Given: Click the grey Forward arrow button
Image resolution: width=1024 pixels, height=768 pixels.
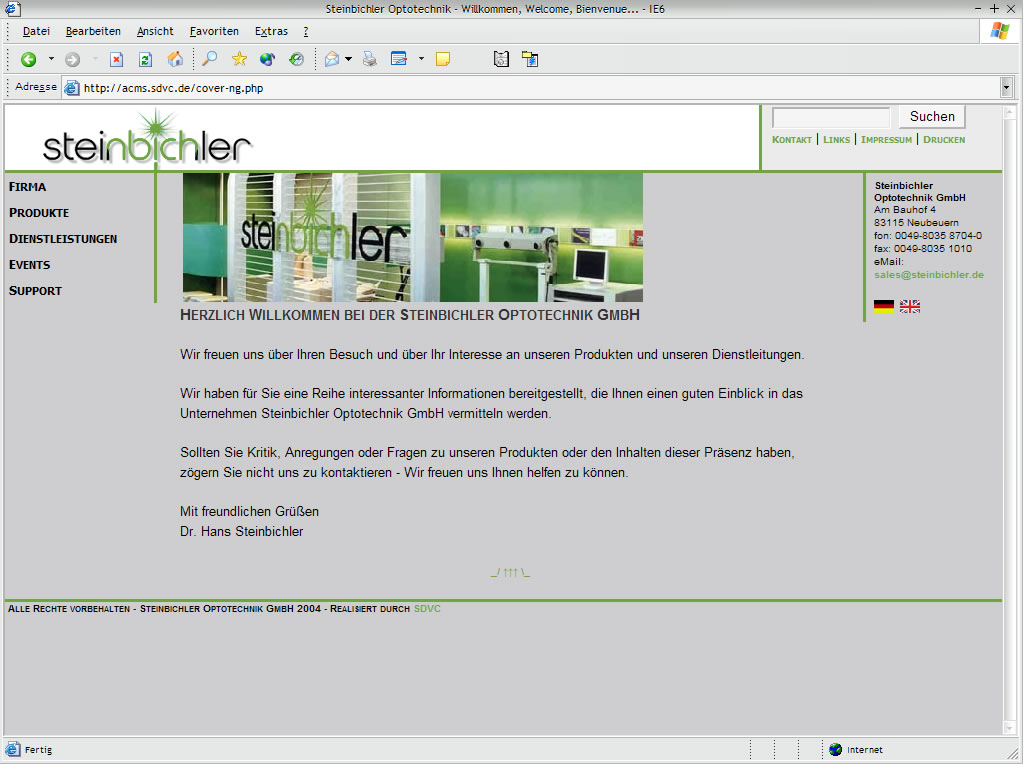Looking at the screenshot, I should [72, 59].
